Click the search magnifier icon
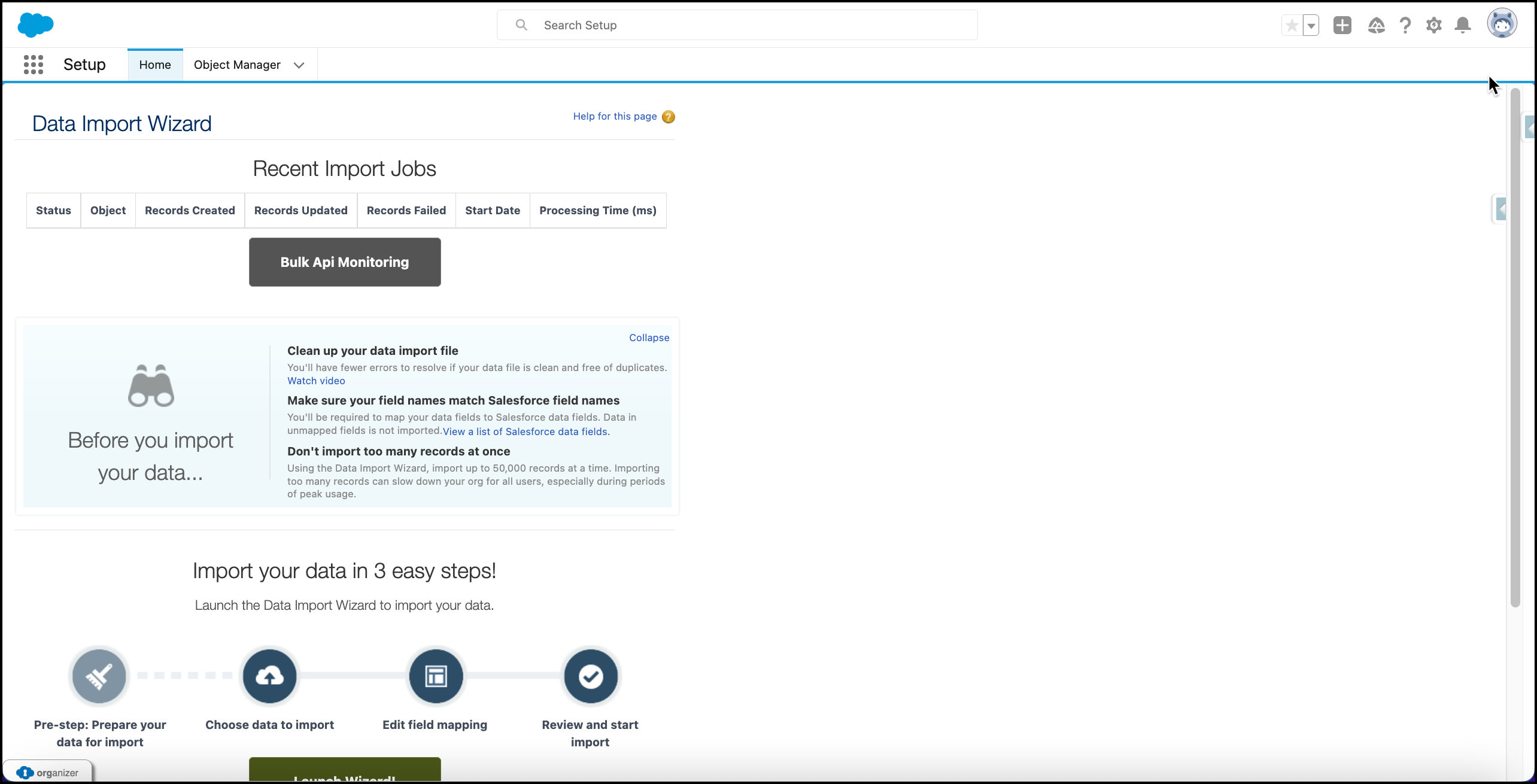Viewport: 1537px width, 784px height. click(521, 25)
